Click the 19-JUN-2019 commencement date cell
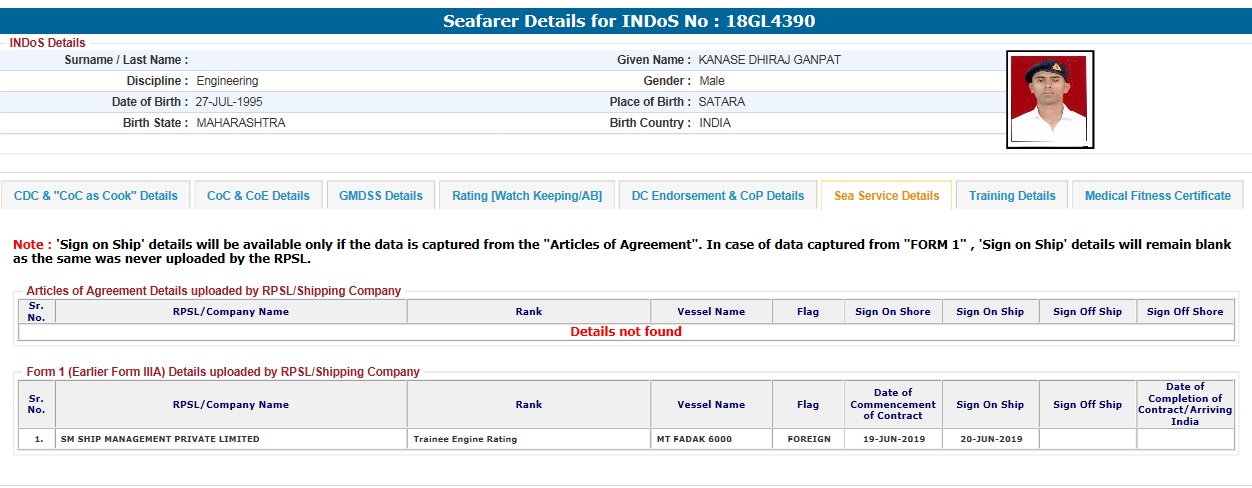This screenshot has width=1252, height=488. (x=893, y=439)
